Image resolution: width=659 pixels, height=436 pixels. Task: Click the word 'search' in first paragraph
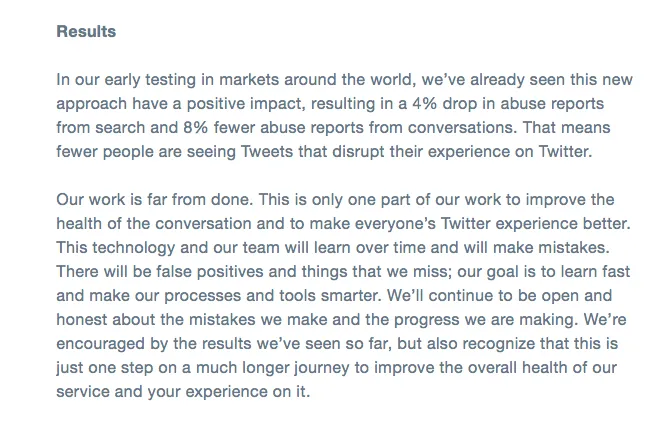pos(120,127)
